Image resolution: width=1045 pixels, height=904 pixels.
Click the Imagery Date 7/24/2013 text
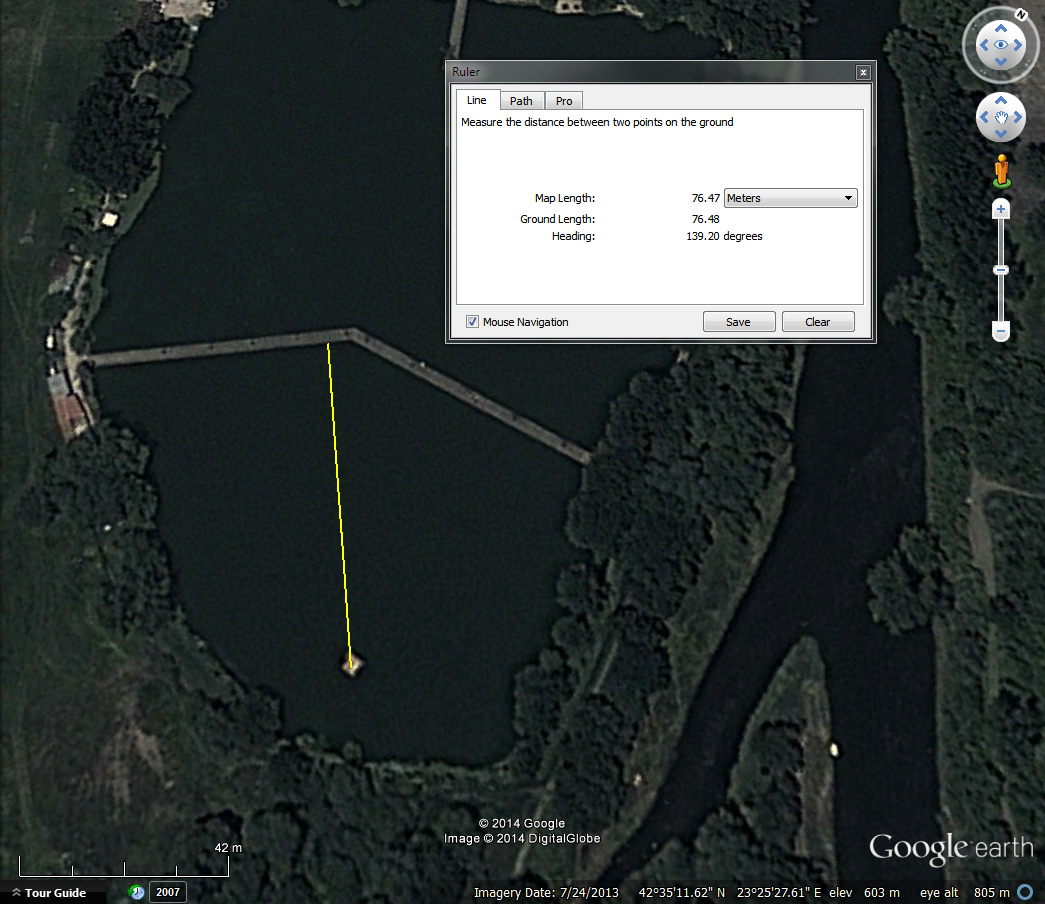546,893
